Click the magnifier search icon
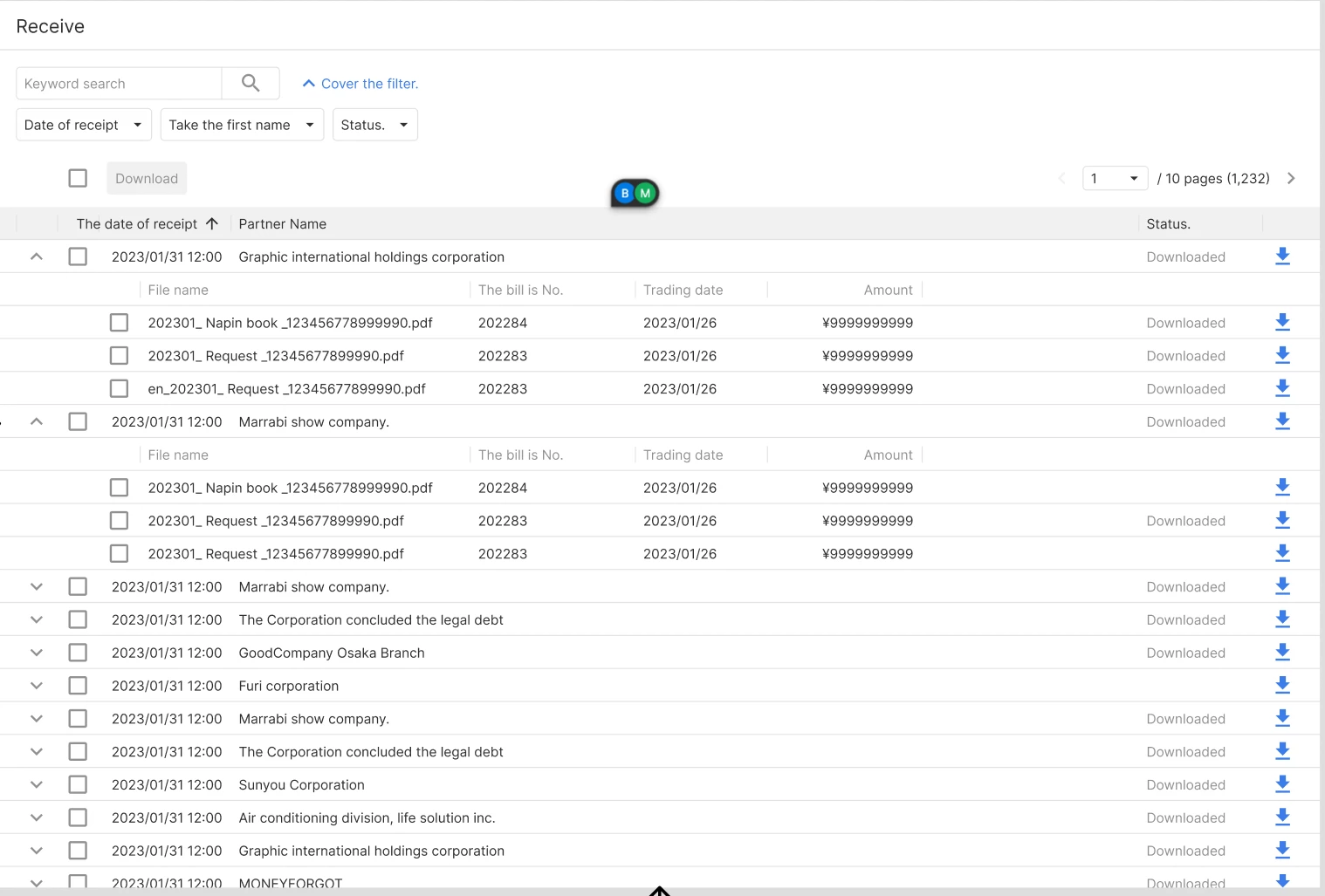Viewport: 1325px width, 896px height. pos(251,83)
